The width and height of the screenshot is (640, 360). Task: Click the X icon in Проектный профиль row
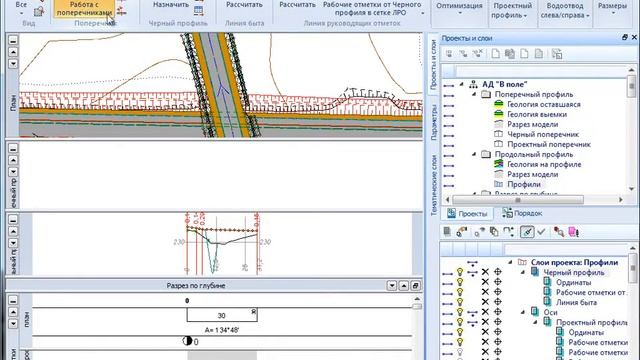tap(485, 322)
